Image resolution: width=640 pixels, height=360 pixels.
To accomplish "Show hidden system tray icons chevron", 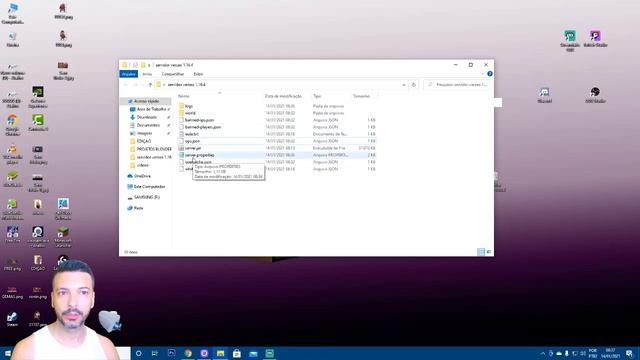I will click(543, 353).
